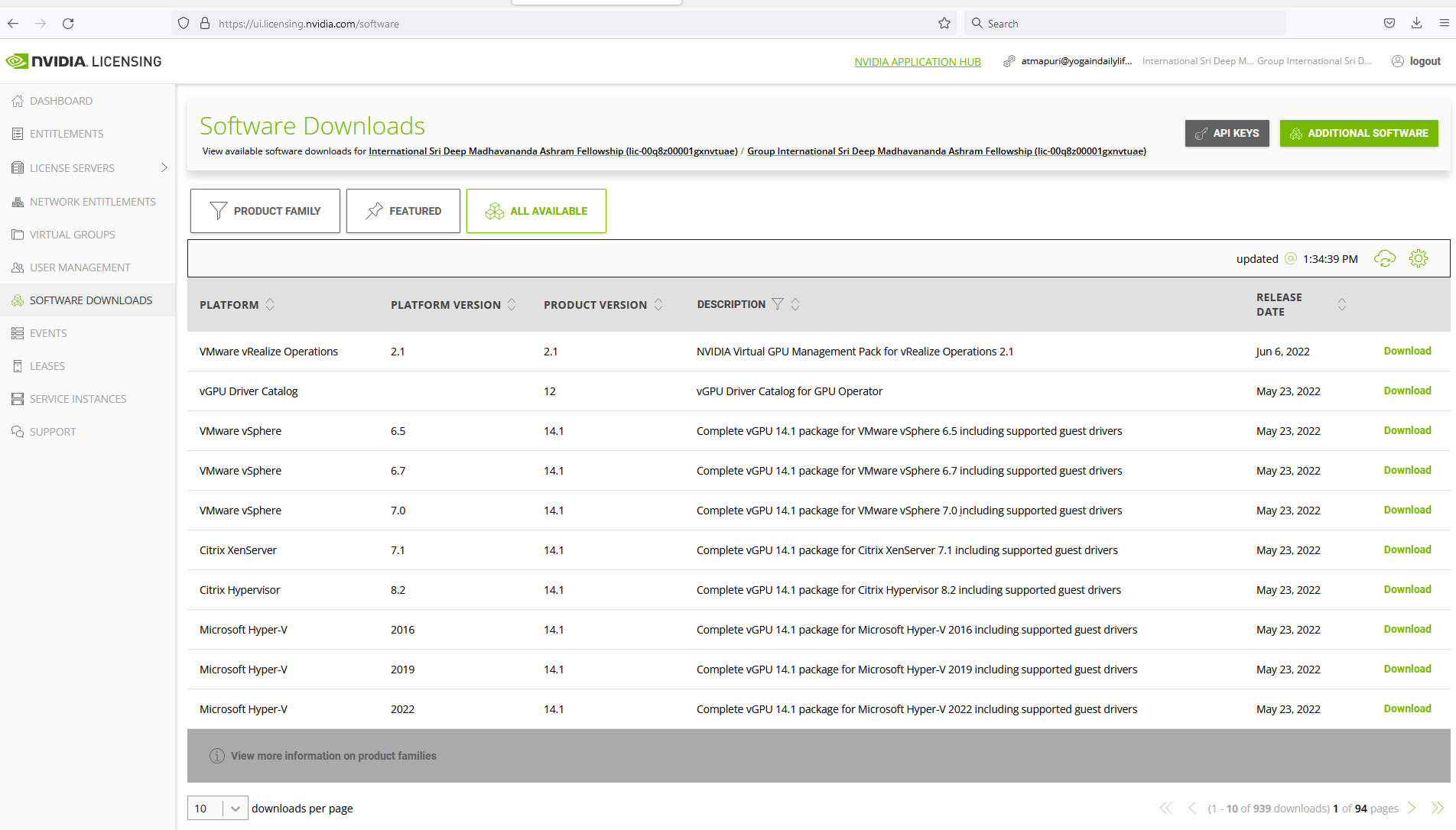Open the NVIDIA Application Hub link
Screen dimensions: 1456x830
(x=918, y=62)
